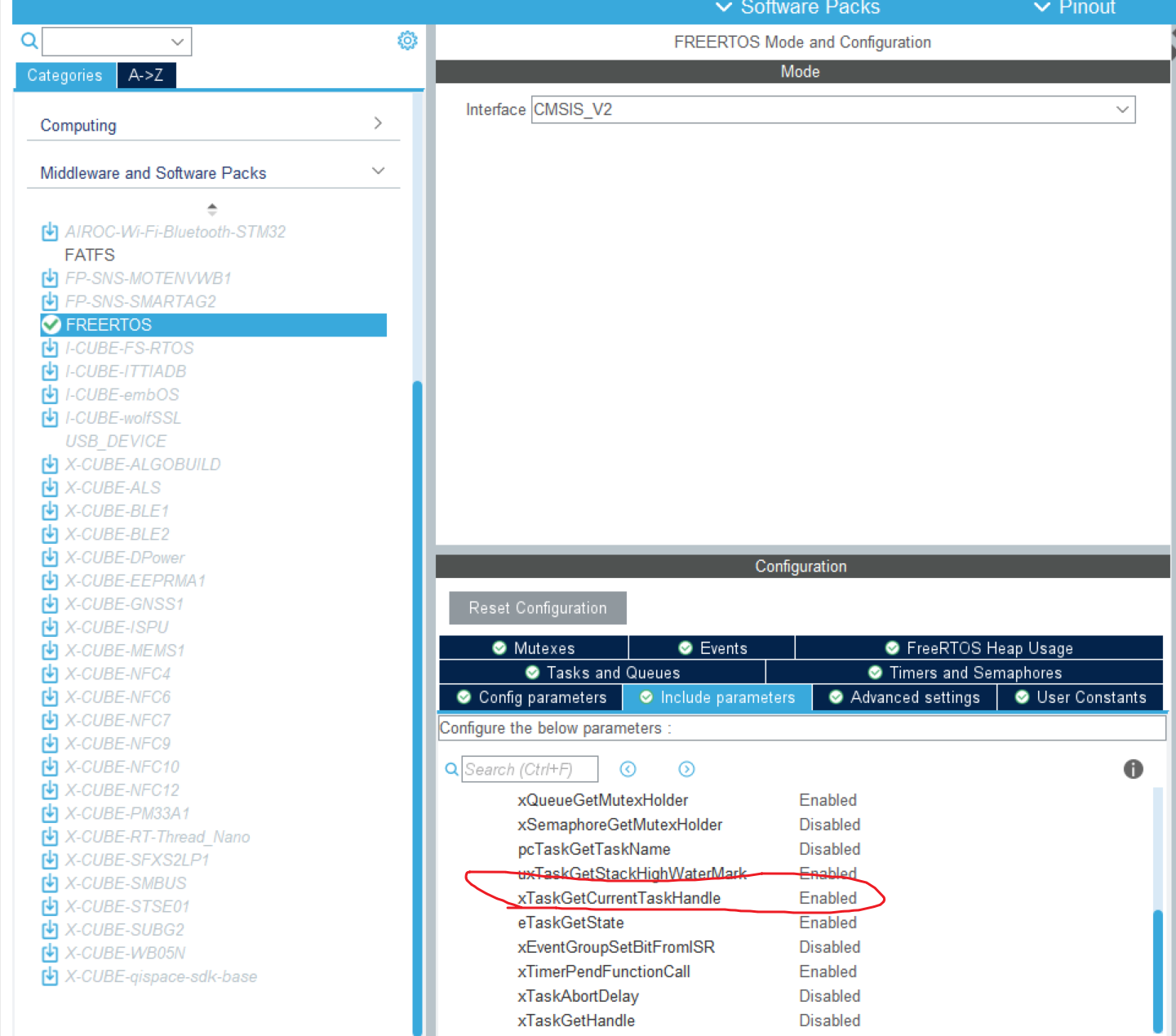
Task: Open the Interface CMSIS_V2 dropdown
Action: coord(833,109)
